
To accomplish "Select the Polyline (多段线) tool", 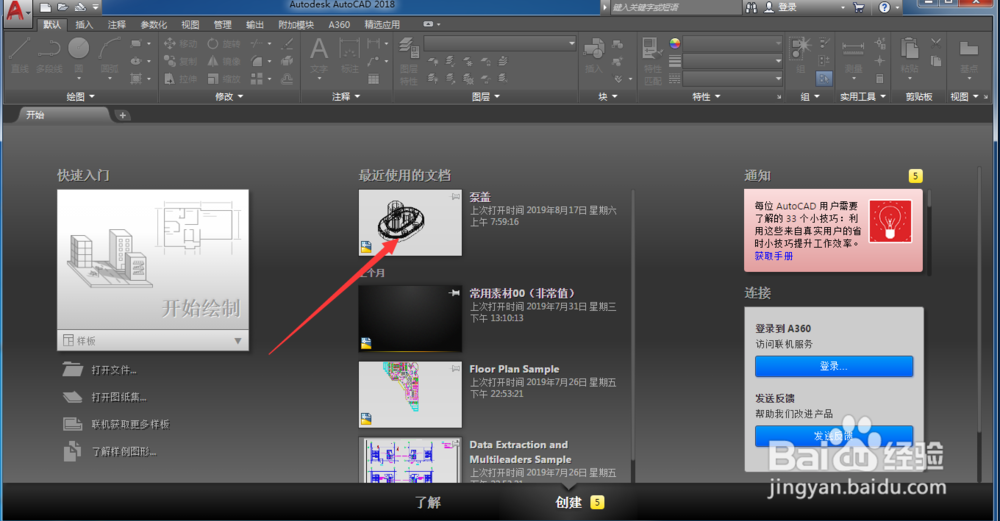I will point(49,56).
